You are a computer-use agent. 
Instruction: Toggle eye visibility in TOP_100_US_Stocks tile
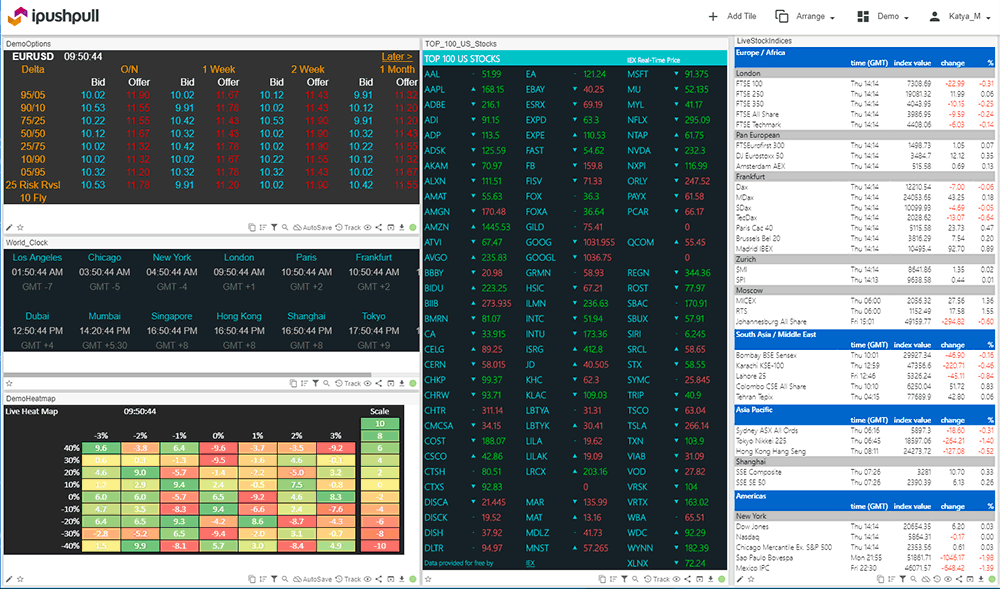coord(677,579)
